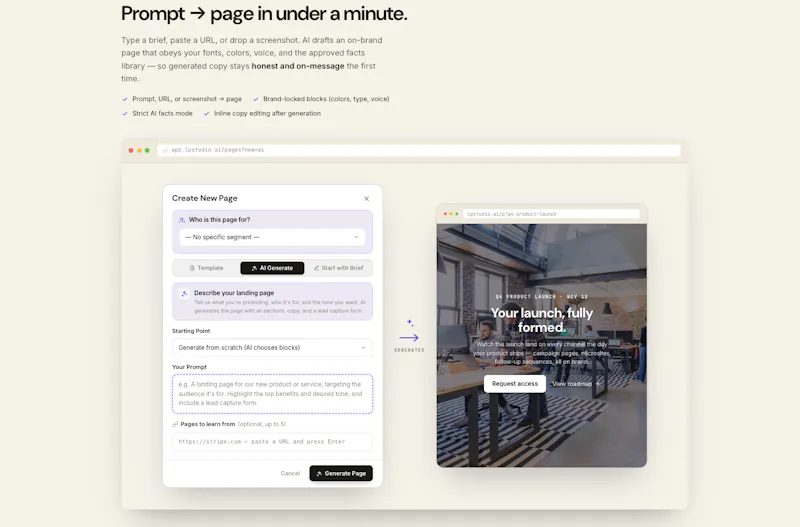Screen dimensions: 800x527
Task: Click the checkmark next to 'Inline copy editing'
Action: coord(207,114)
